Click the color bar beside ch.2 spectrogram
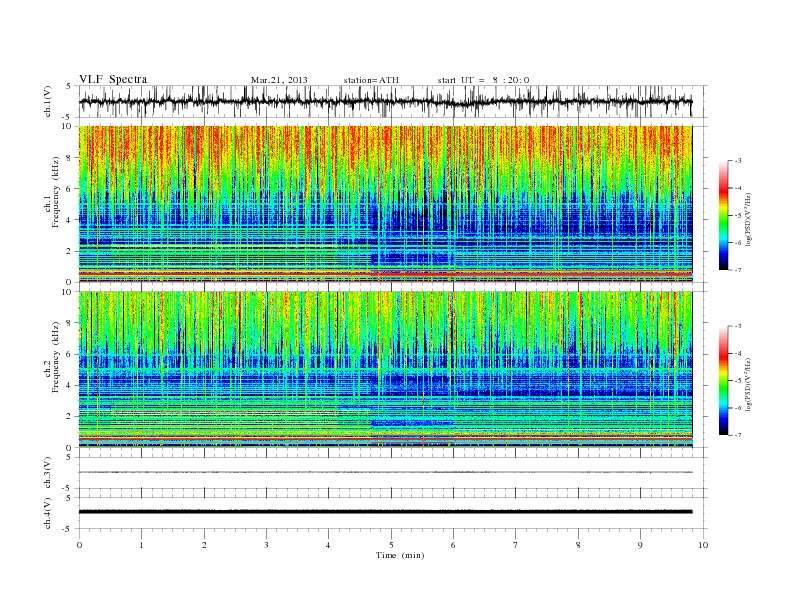The height and width of the screenshot is (612, 792). pos(723,381)
